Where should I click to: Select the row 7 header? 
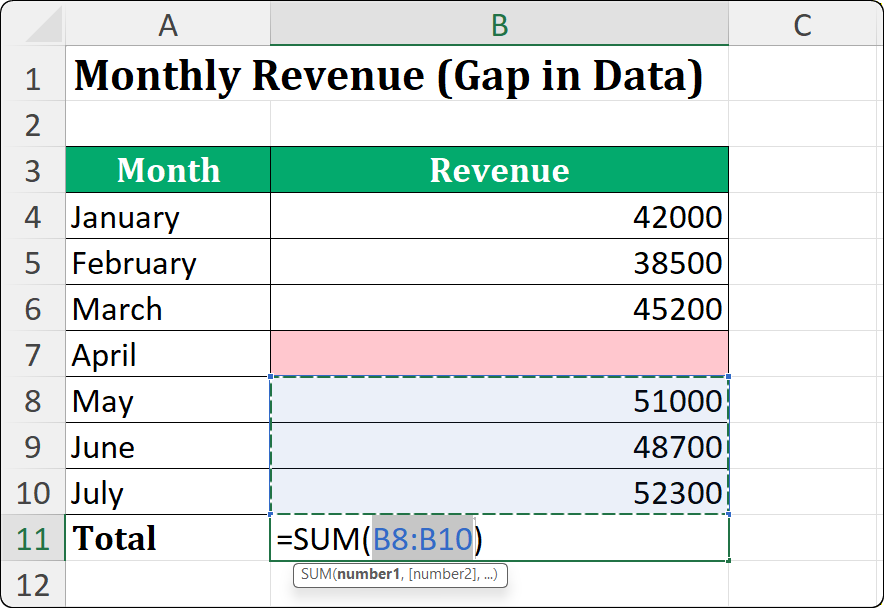pyautogui.click(x=33, y=355)
